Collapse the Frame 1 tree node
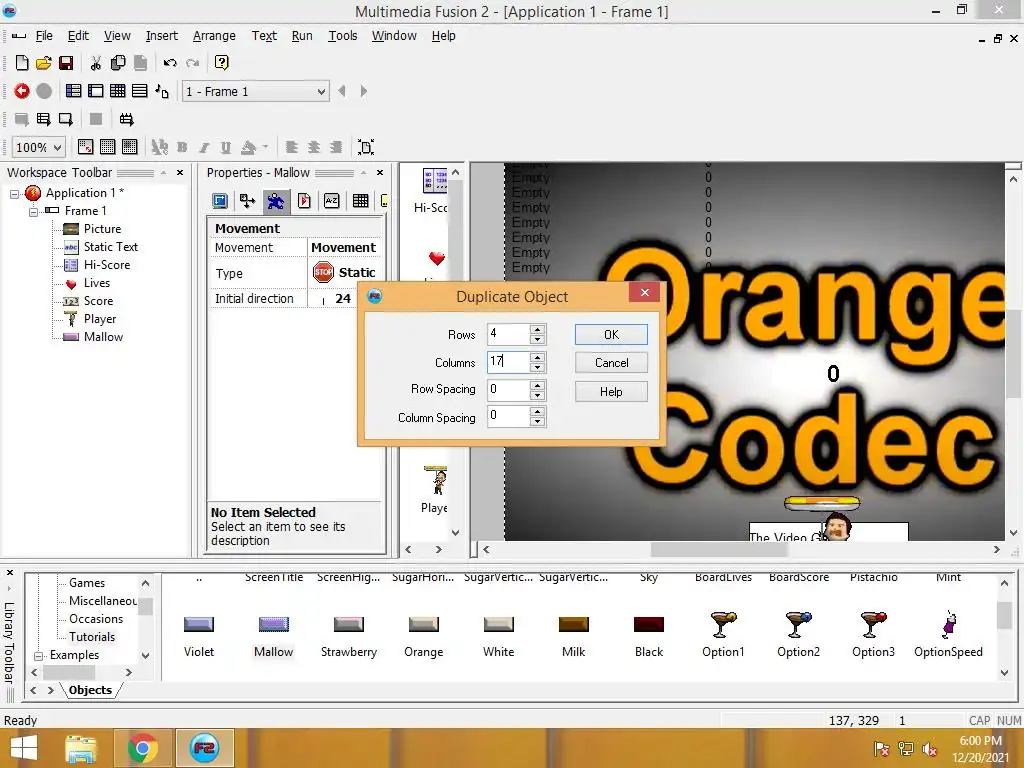The width and height of the screenshot is (1024, 768). pos(33,211)
